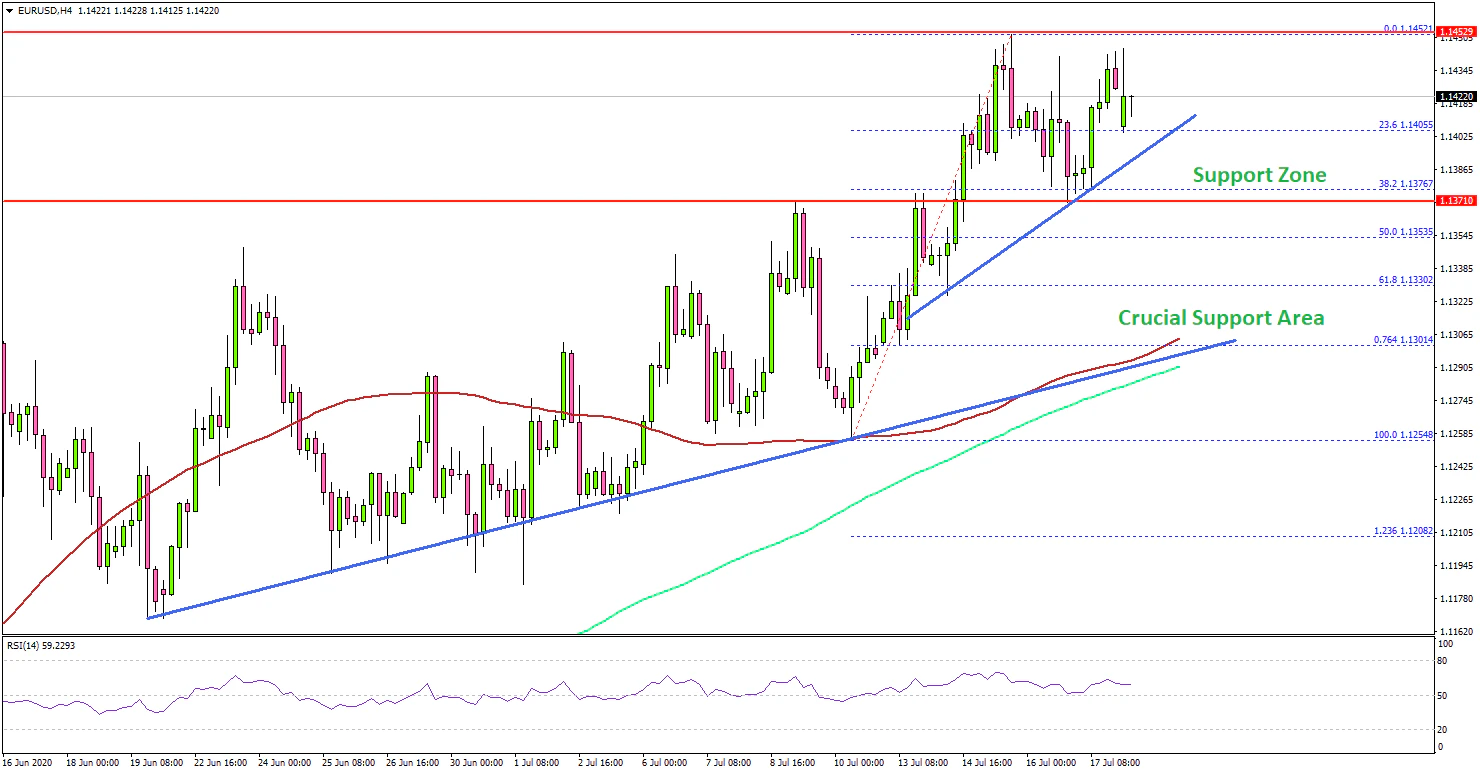Select the "Support Zone" text label
This screenshot has width=1480, height=774.
tap(1259, 175)
